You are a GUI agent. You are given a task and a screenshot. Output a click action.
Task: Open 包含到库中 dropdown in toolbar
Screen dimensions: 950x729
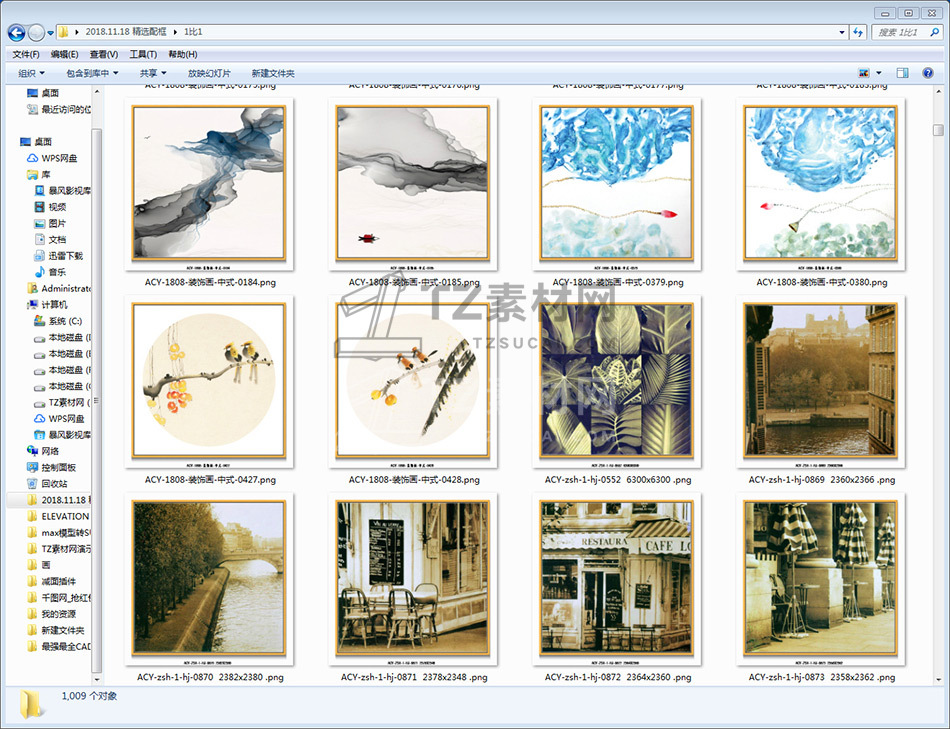92,73
